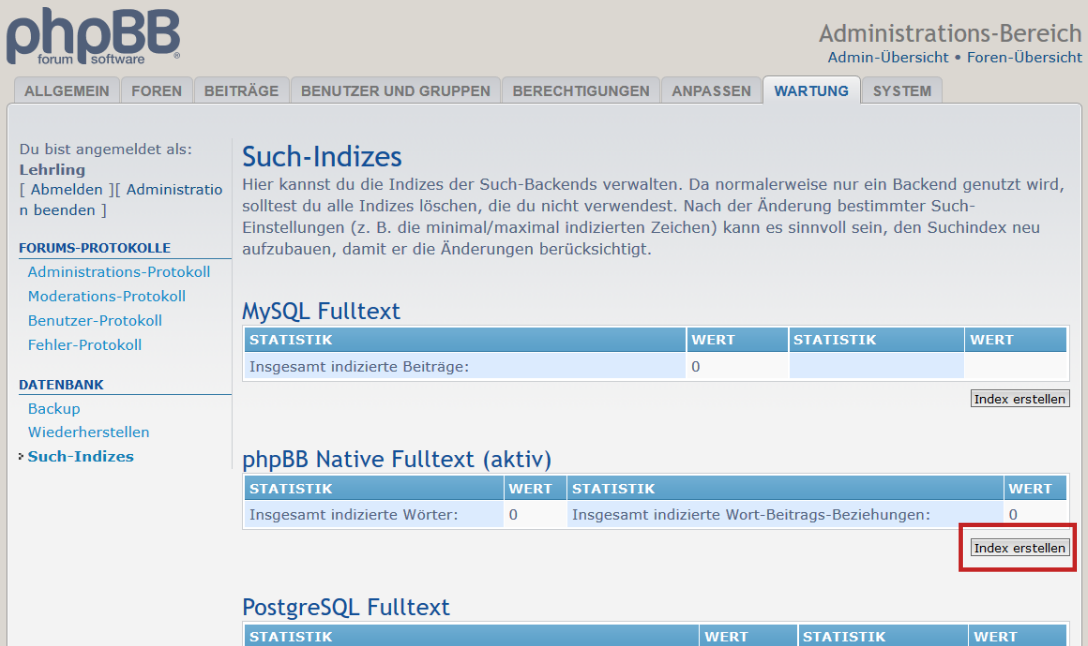This screenshot has height=646, width=1088.
Task: Click the Such-Indizes page heading
Action: point(322,157)
